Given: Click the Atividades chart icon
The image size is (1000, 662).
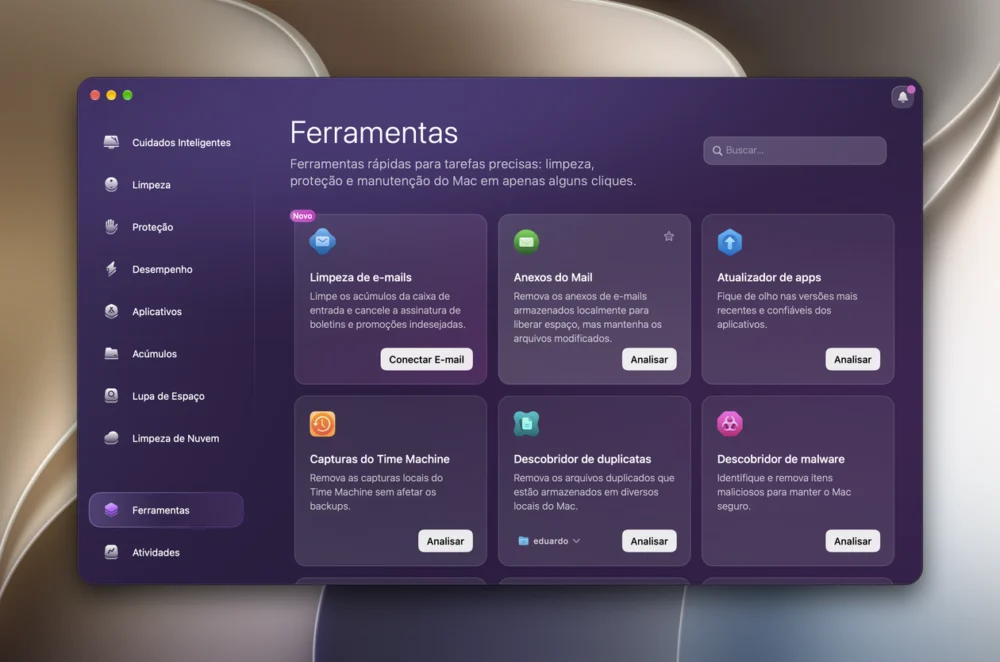Looking at the screenshot, I should pos(111,552).
